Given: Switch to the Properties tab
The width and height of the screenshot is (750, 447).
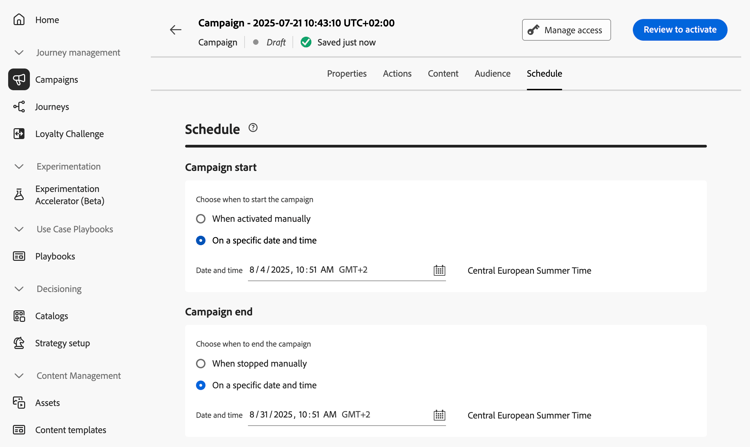Looking at the screenshot, I should click(347, 74).
